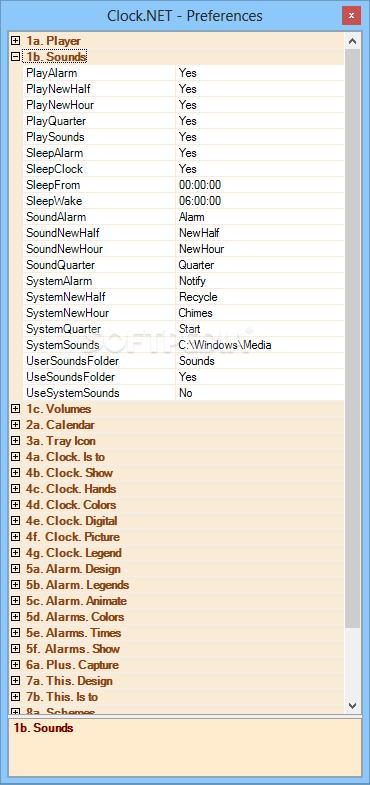Expand the 2a. Calendar category
370x785 pixels.
coord(16,425)
